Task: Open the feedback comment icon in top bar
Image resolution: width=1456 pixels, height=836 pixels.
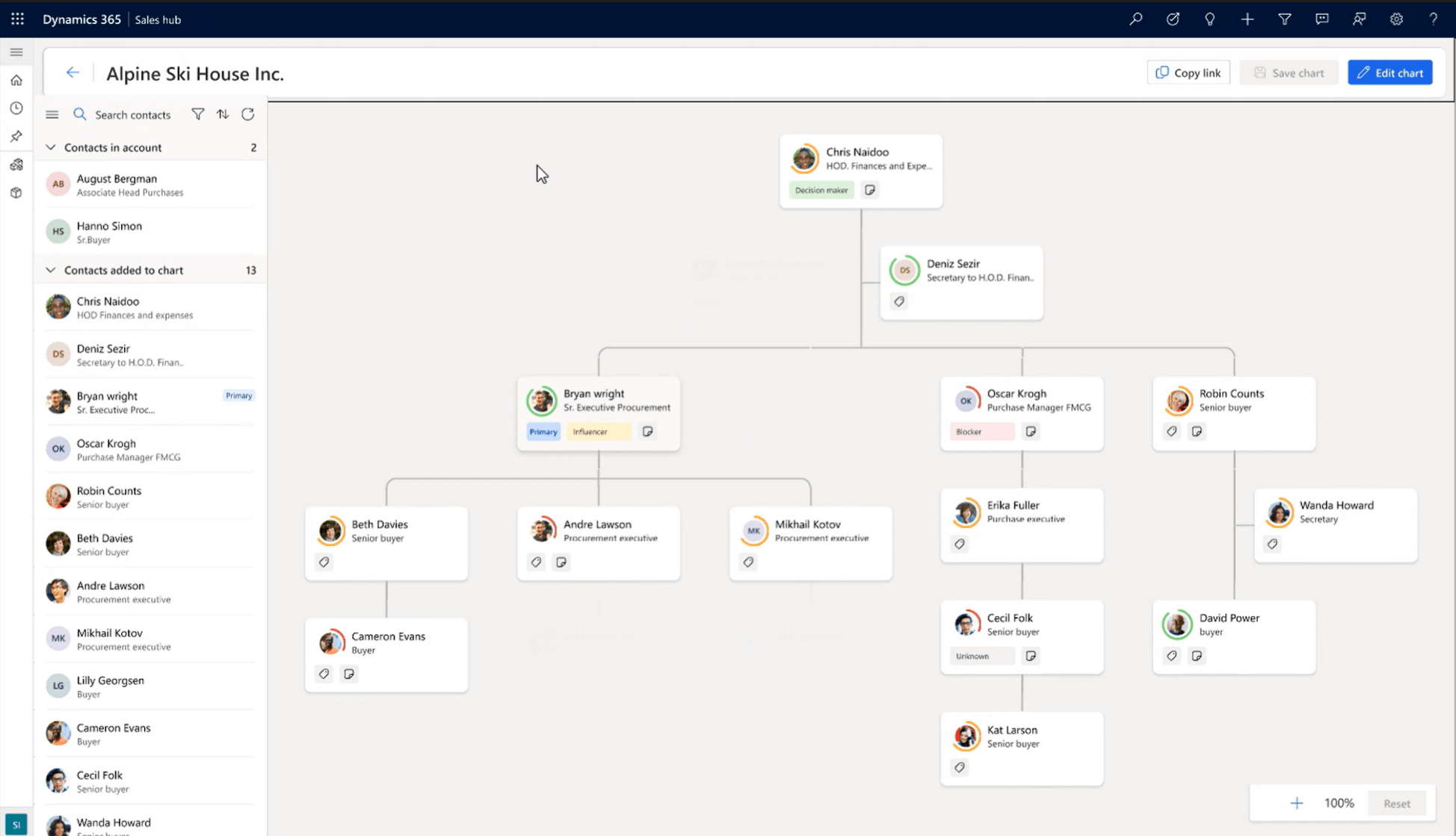Action: 1321,19
